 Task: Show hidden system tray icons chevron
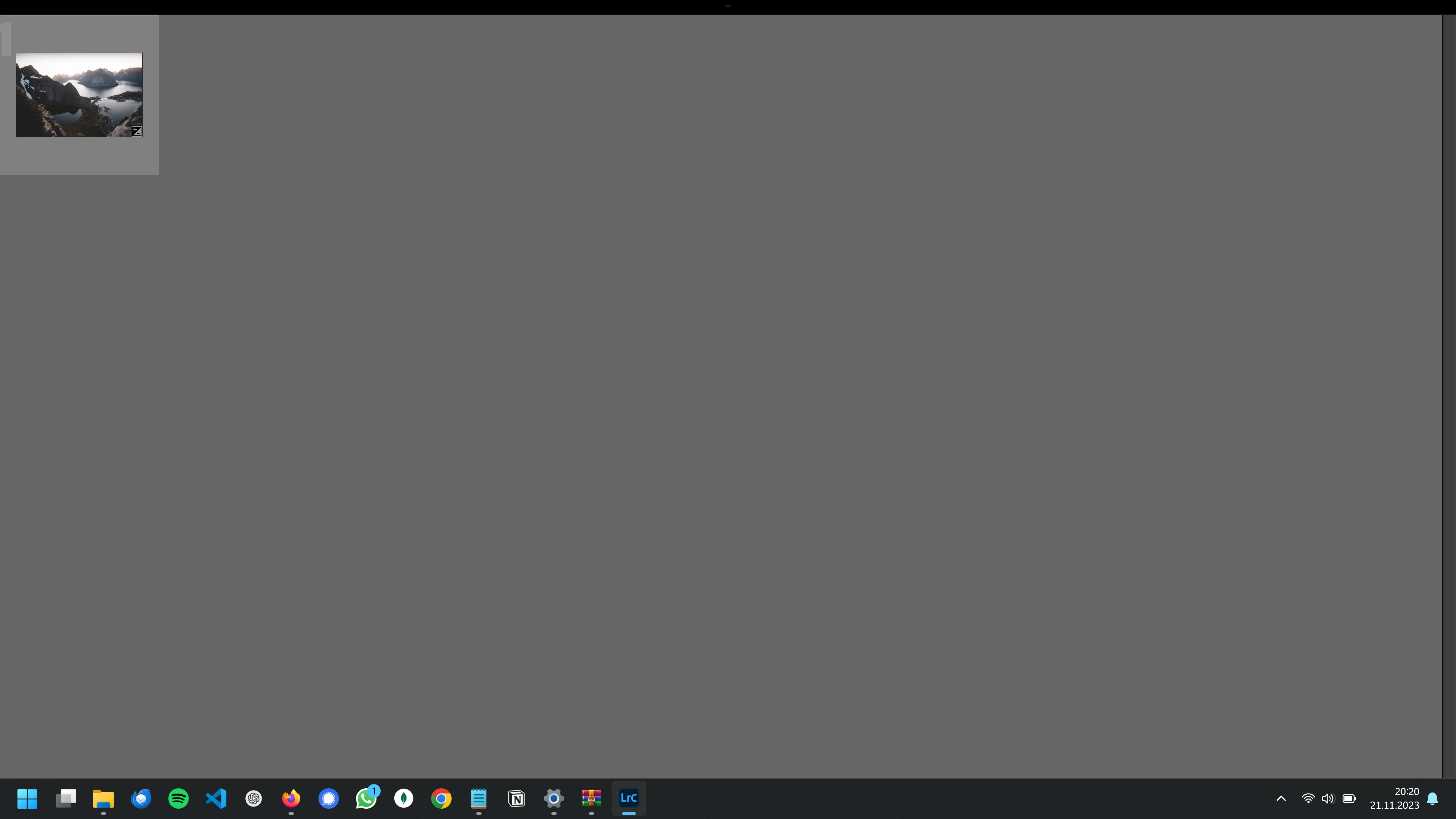1281,798
